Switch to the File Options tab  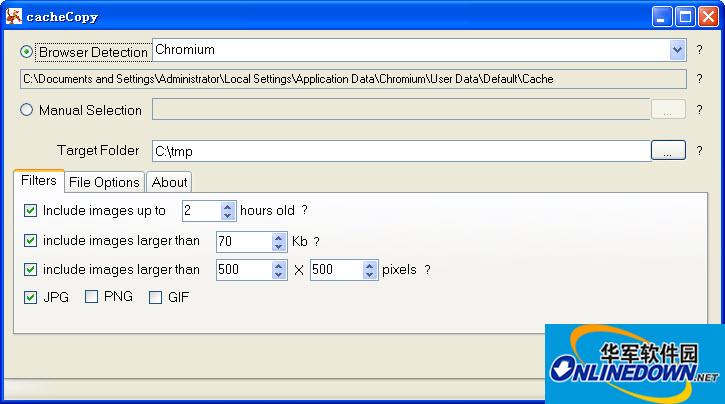click(x=104, y=182)
